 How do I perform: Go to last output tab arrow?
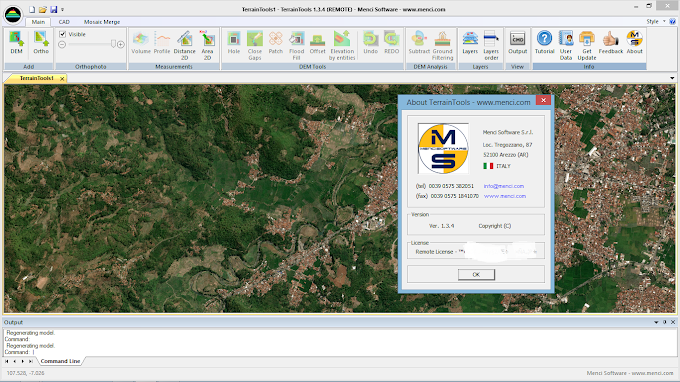pyautogui.click(x=30, y=361)
